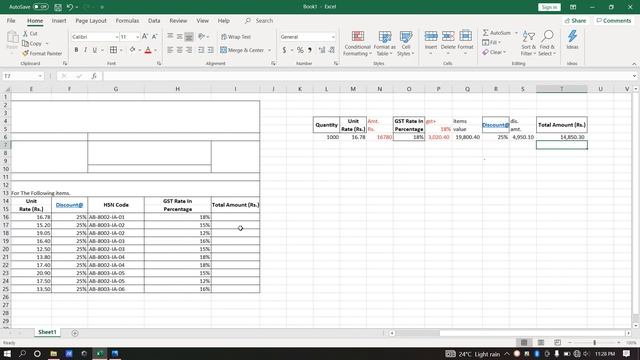Open Cell Styles gallery
Screen dimensions: 640x360
tap(406, 43)
